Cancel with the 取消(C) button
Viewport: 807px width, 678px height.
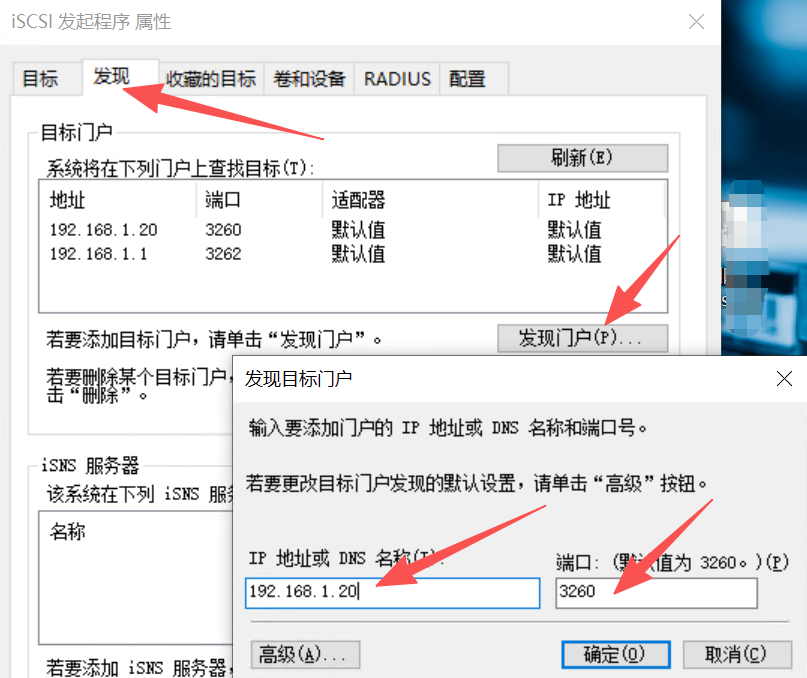pyautogui.click(x=735, y=655)
